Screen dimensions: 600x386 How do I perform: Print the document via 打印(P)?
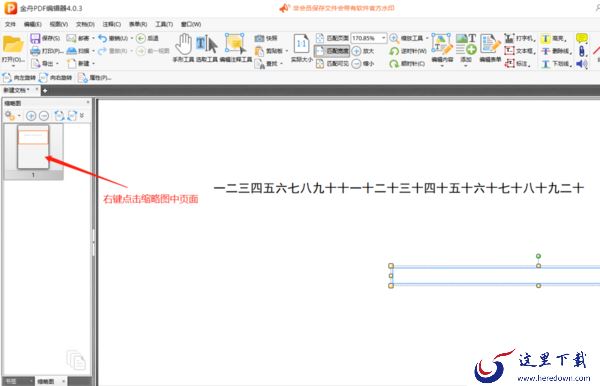47,50
